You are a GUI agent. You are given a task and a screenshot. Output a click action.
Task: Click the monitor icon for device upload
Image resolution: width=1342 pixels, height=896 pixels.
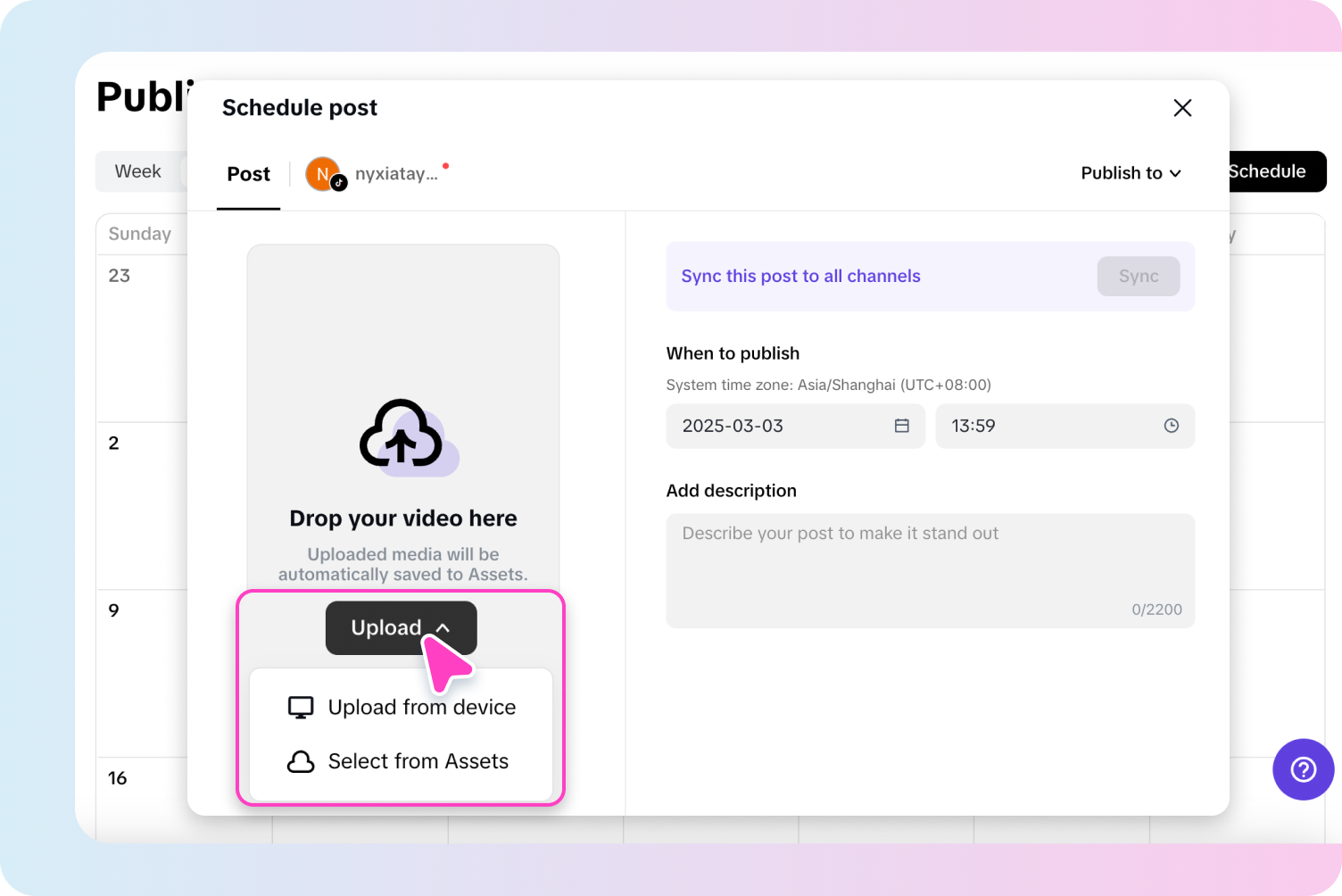301,708
